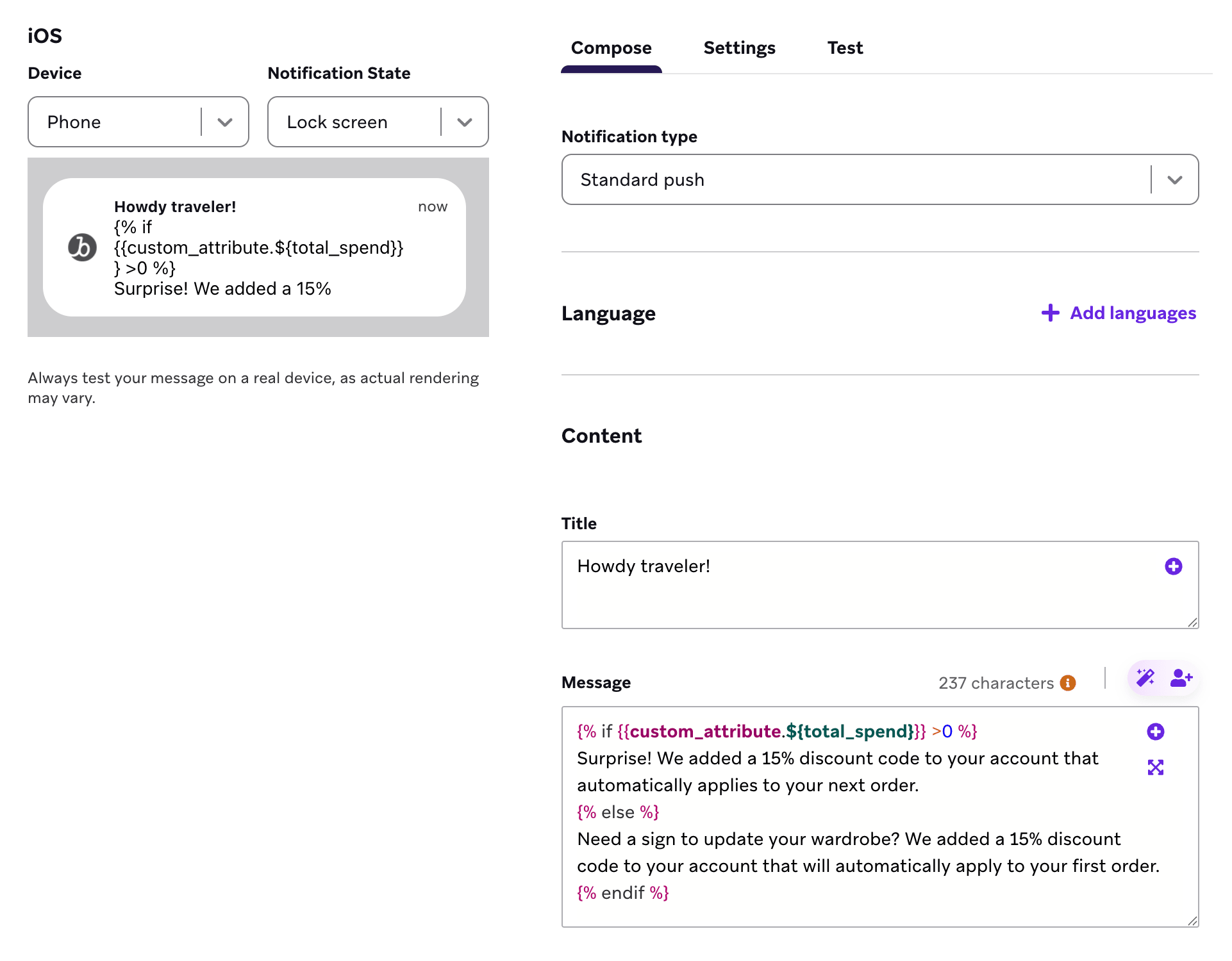Click the Title field resize handle
The image size is (1232, 961).
[x=1192, y=622]
